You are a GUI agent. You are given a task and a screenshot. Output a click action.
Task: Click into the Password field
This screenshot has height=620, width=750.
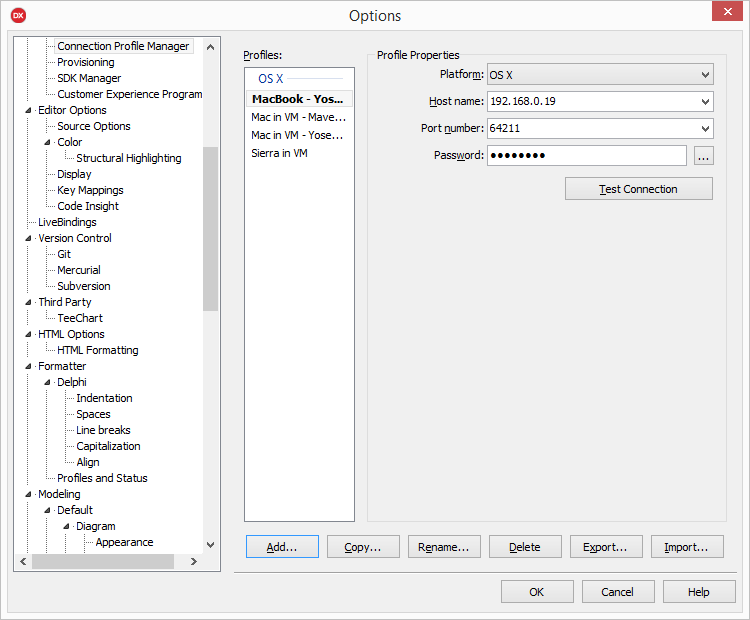coord(587,155)
